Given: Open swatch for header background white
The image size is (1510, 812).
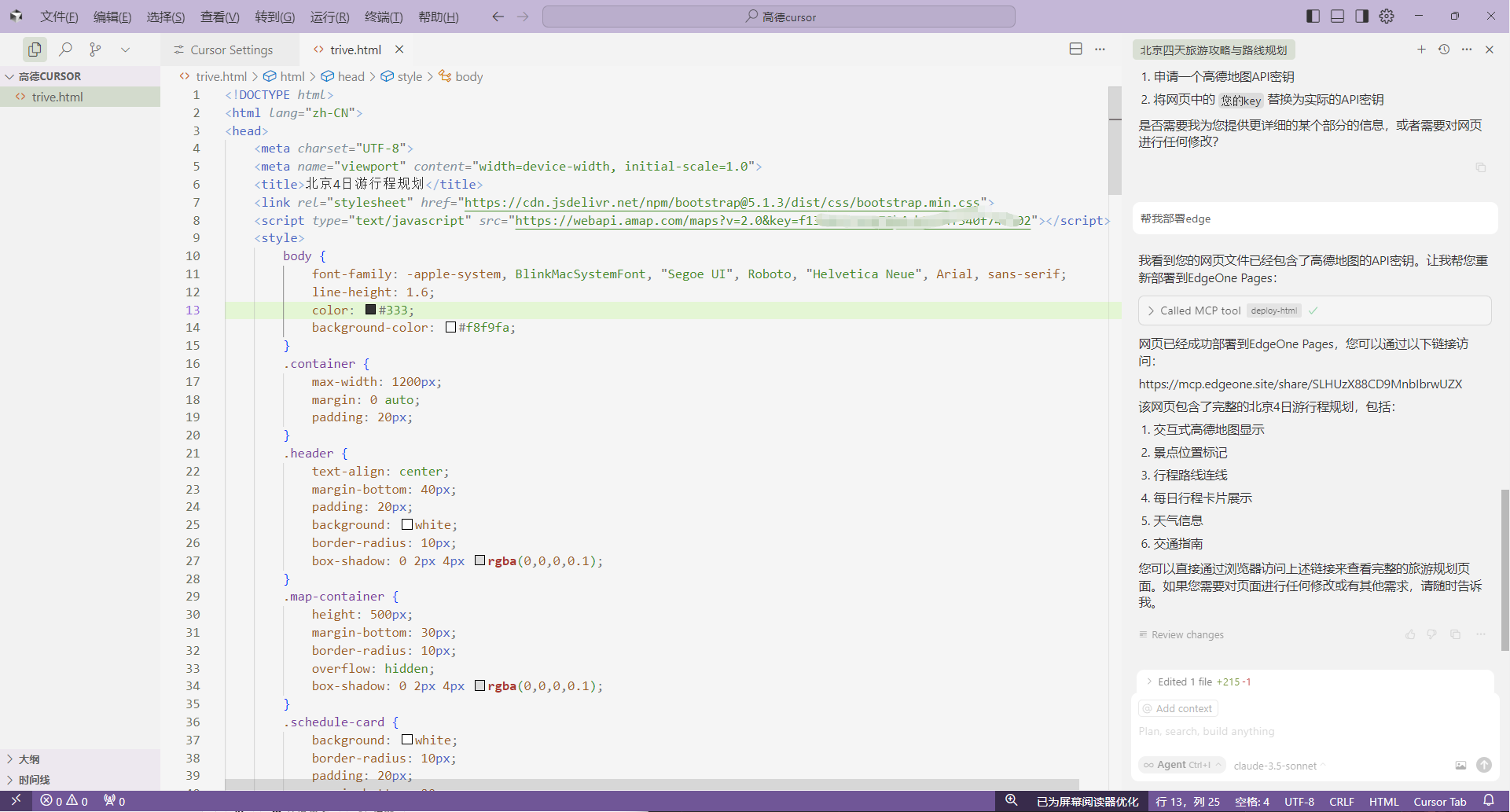Looking at the screenshot, I should (407, 524).
